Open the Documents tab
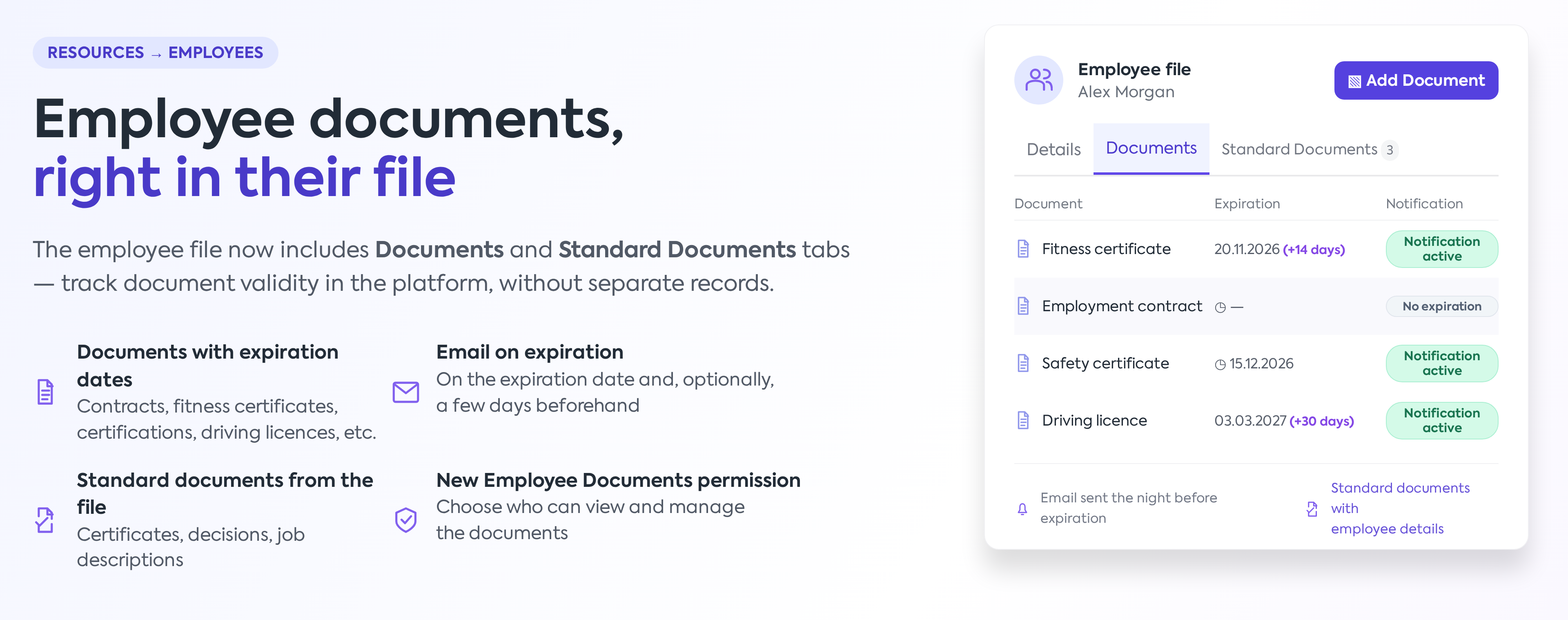The height and width of the screenshot is (620, 1568). [x=1150, y=149]
